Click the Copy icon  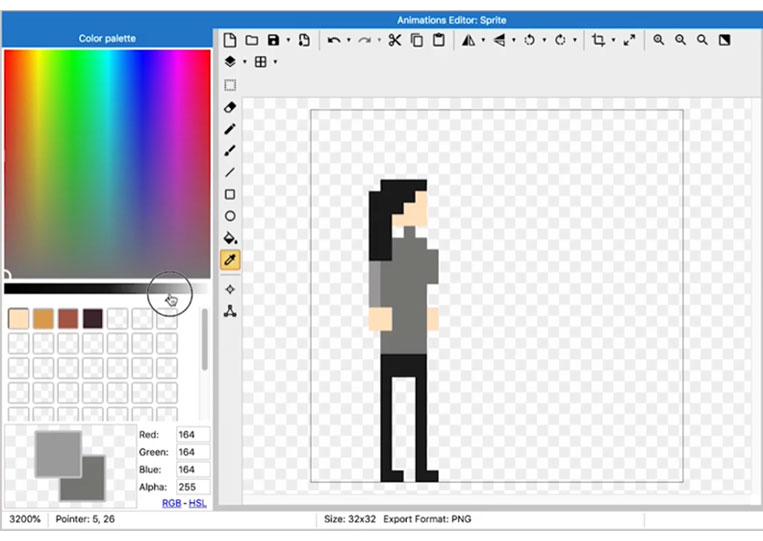(x=417, y=40)
